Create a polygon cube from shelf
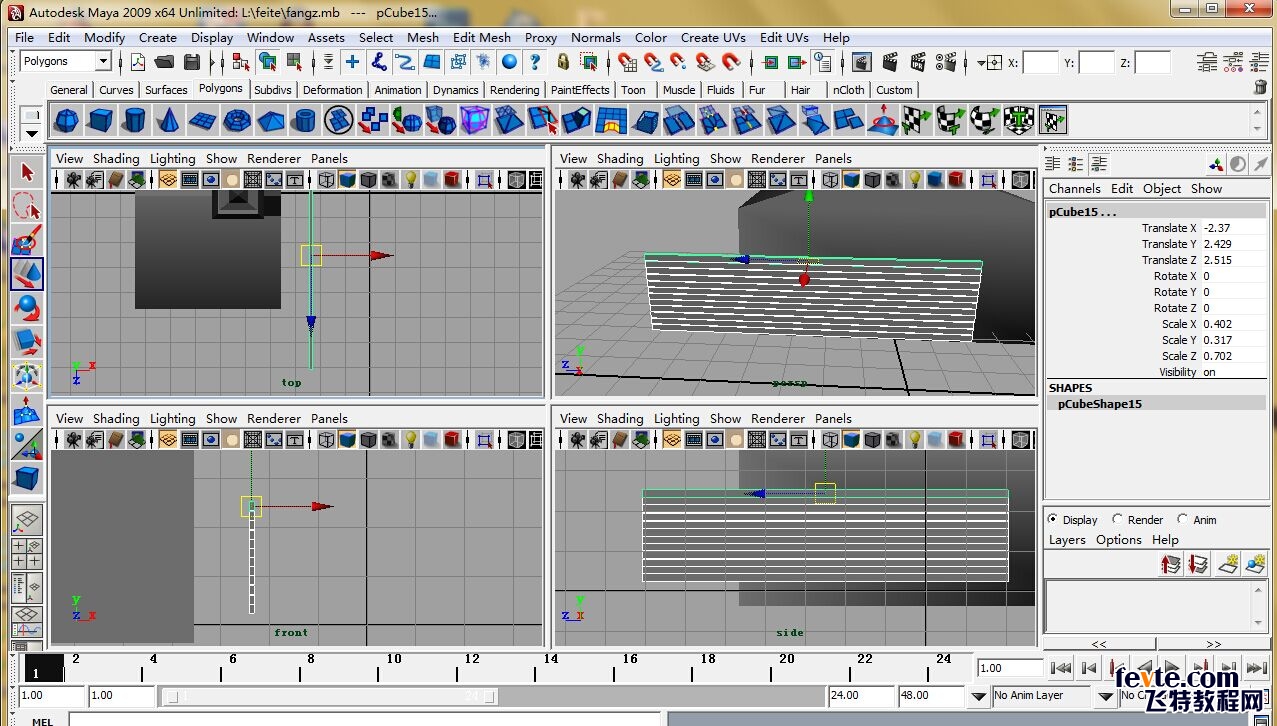 pos(100,121)
